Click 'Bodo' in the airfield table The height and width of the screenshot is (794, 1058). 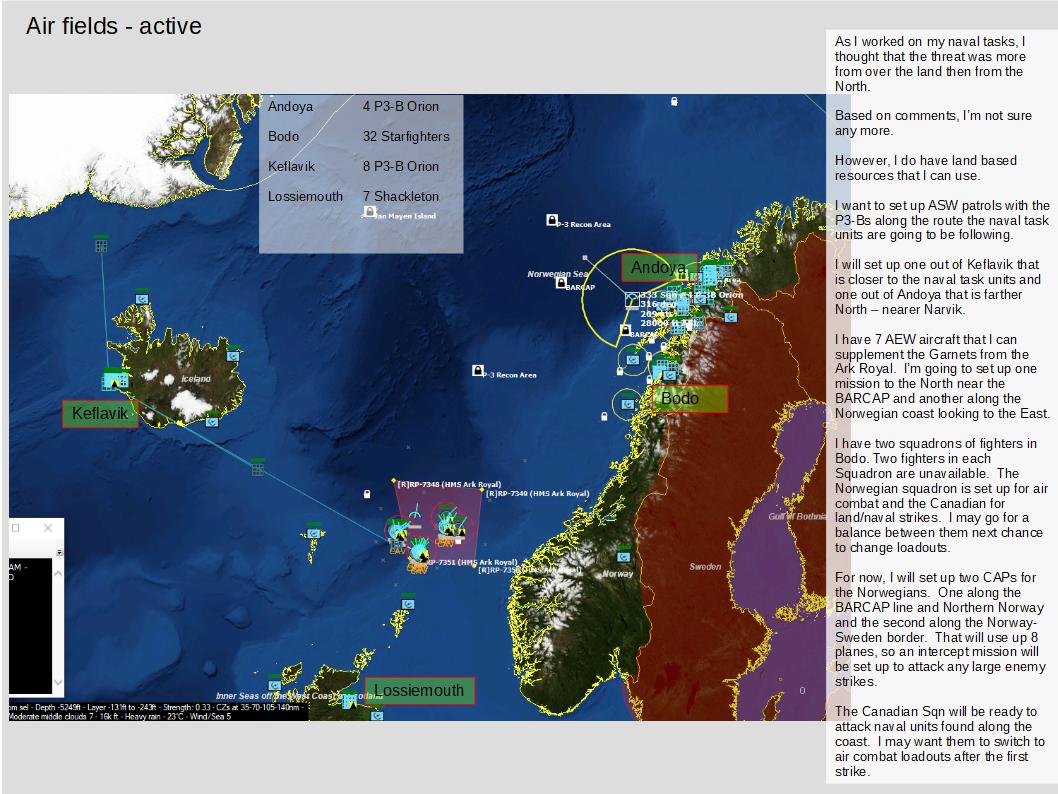(283, 136)
